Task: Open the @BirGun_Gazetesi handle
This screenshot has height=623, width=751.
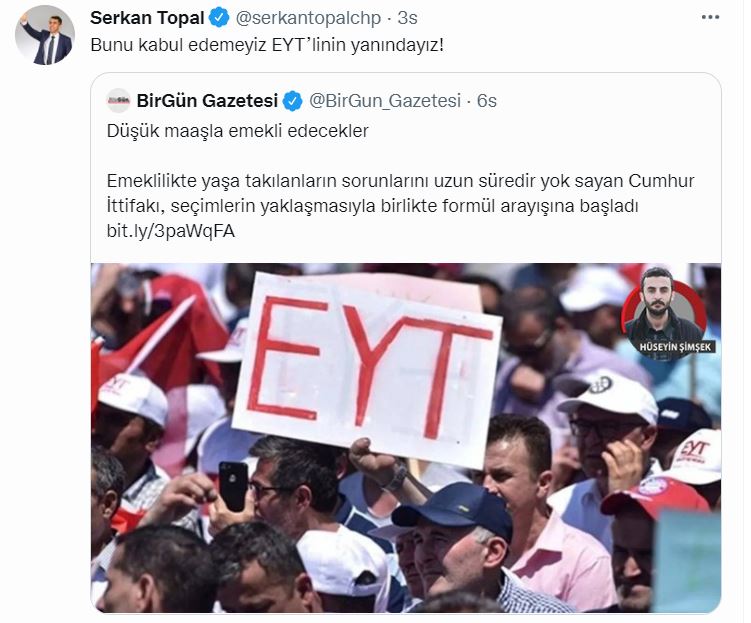Action: (385, 101)
